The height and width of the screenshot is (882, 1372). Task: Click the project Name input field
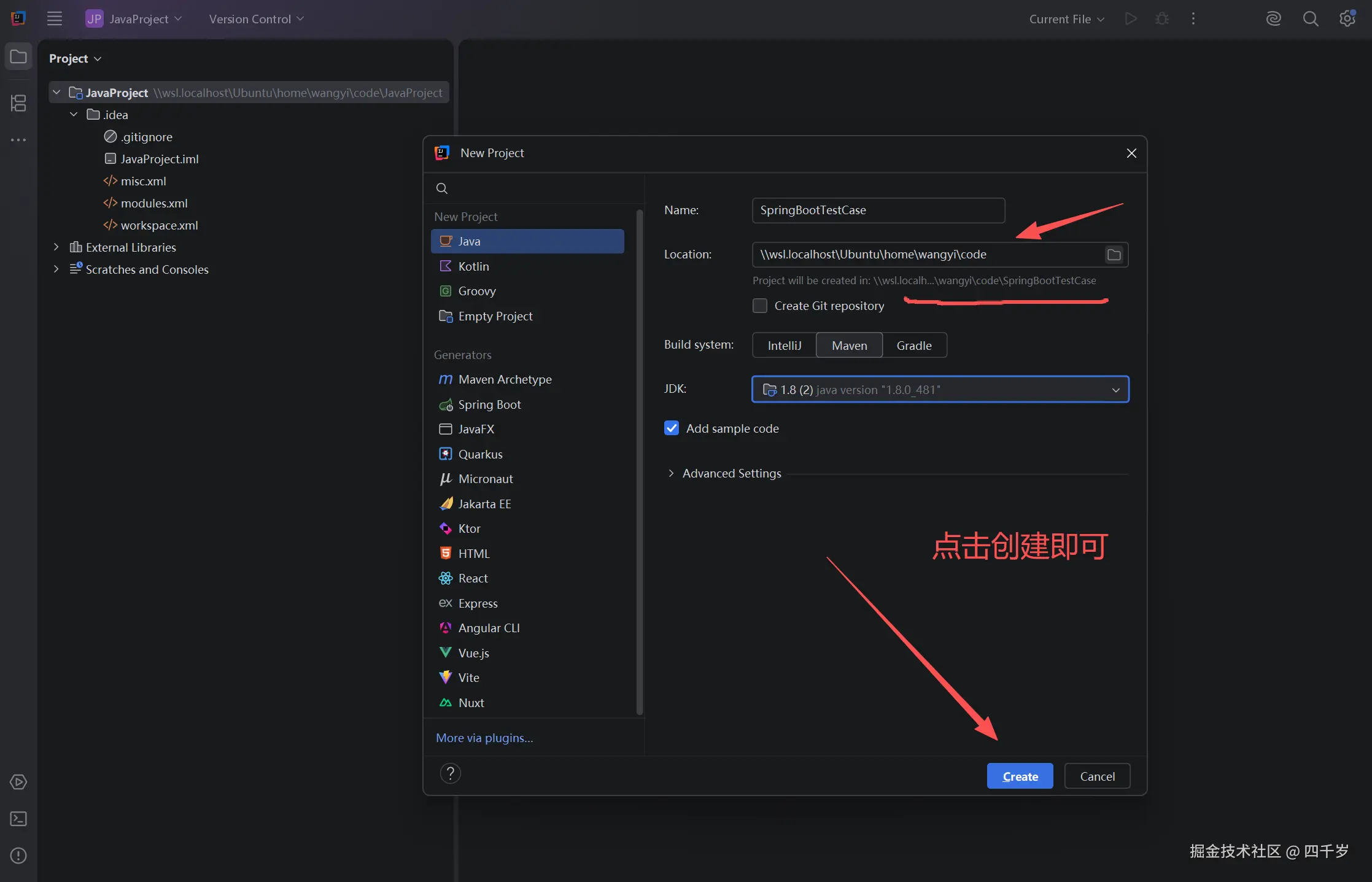tap(878, 211)
